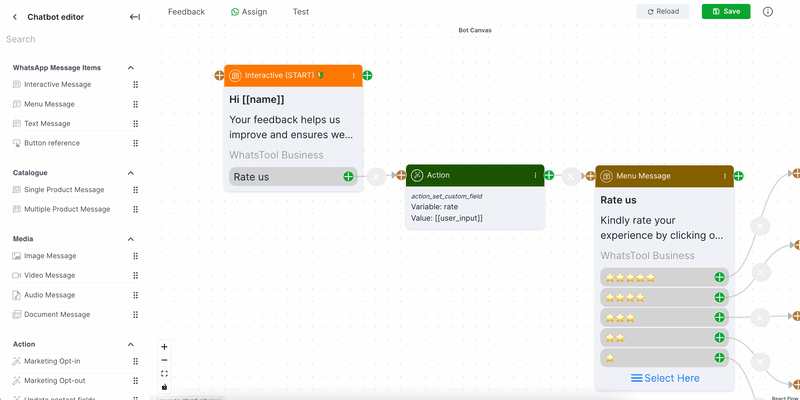Screen dimensions: 800x400
Task: Click the Reload button
Action: (662, 12)
